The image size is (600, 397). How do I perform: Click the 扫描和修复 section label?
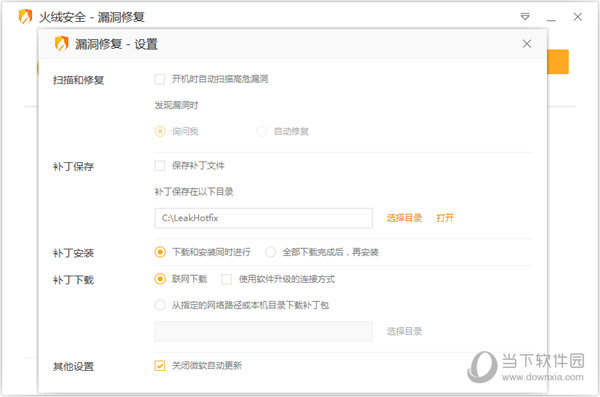(x=78, y=80)
